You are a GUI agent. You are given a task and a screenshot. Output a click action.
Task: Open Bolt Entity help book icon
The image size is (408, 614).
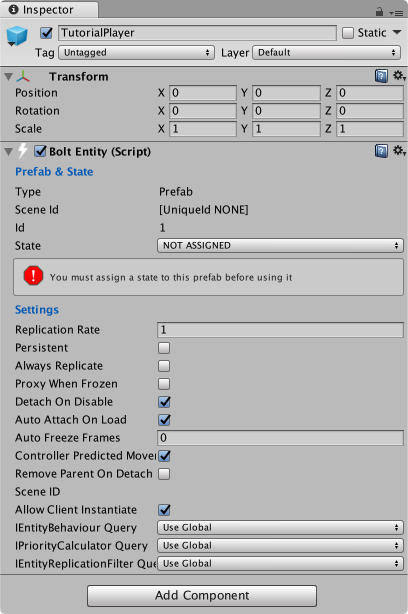(381, 151)
